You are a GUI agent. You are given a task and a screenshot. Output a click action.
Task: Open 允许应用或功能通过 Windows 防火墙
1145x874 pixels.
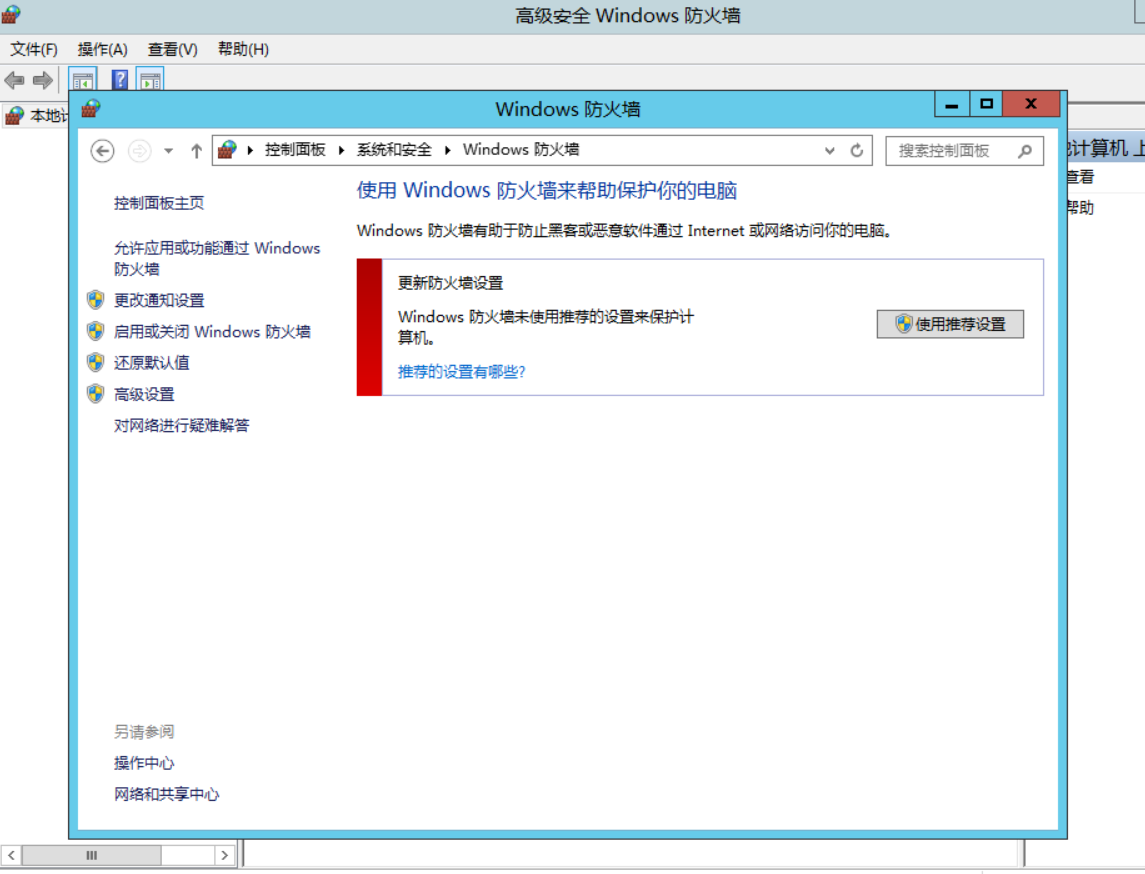pos(217,258)
